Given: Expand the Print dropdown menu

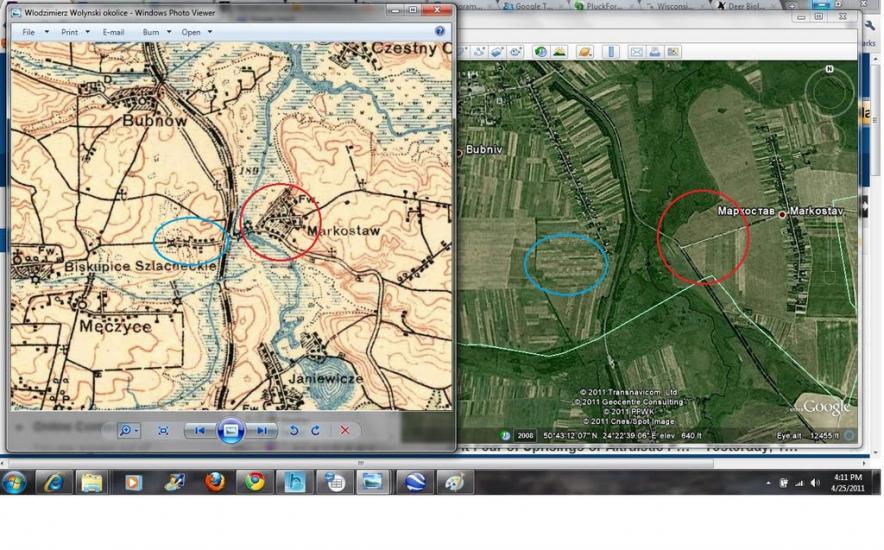Looking at the screenshot, I should click(75, 32).
